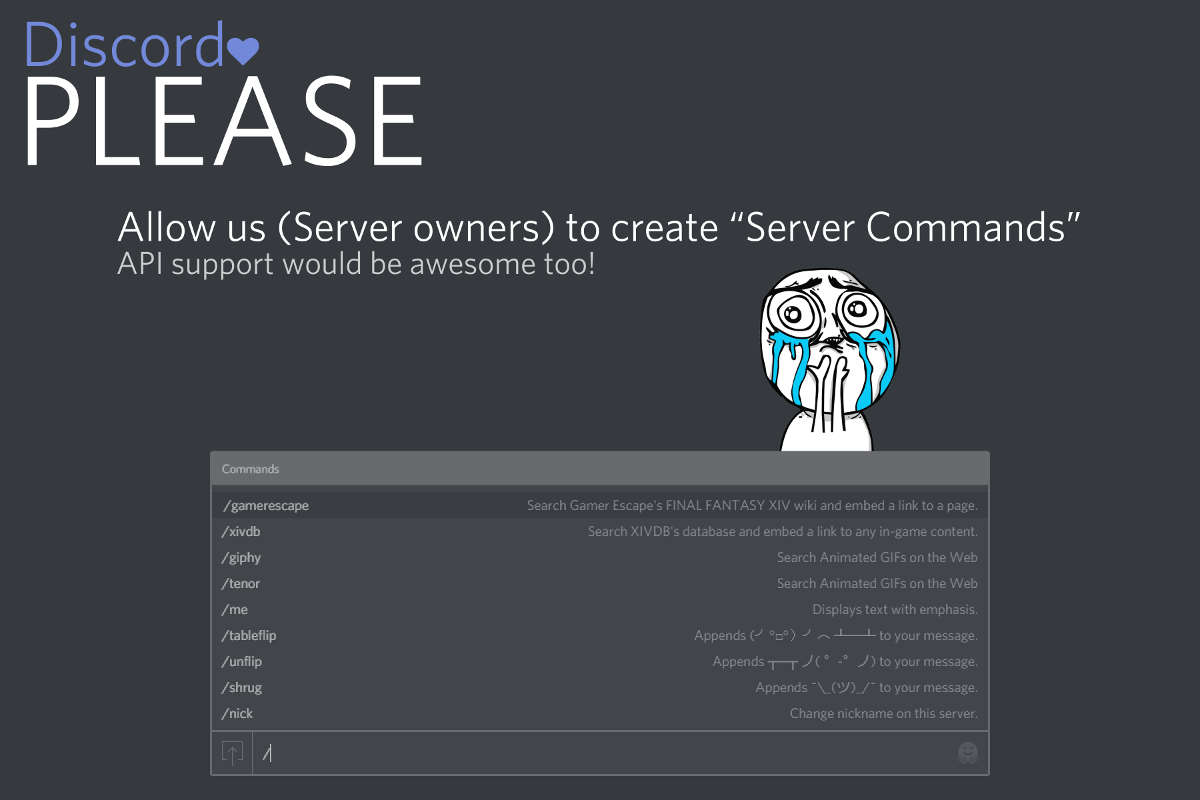
Task: Choose the /tenor command entry
Action: pyautogui.click(x=600, y=583)
